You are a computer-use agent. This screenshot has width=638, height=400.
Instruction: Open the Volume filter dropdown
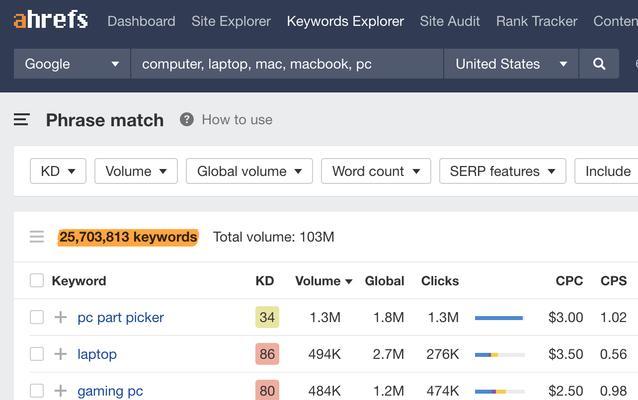(136, 171)
